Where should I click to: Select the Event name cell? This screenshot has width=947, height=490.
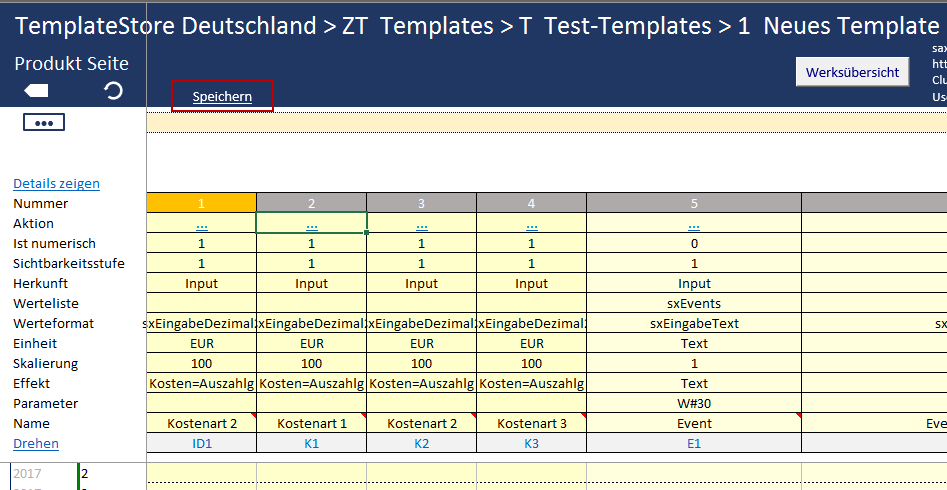click(694, 423)
